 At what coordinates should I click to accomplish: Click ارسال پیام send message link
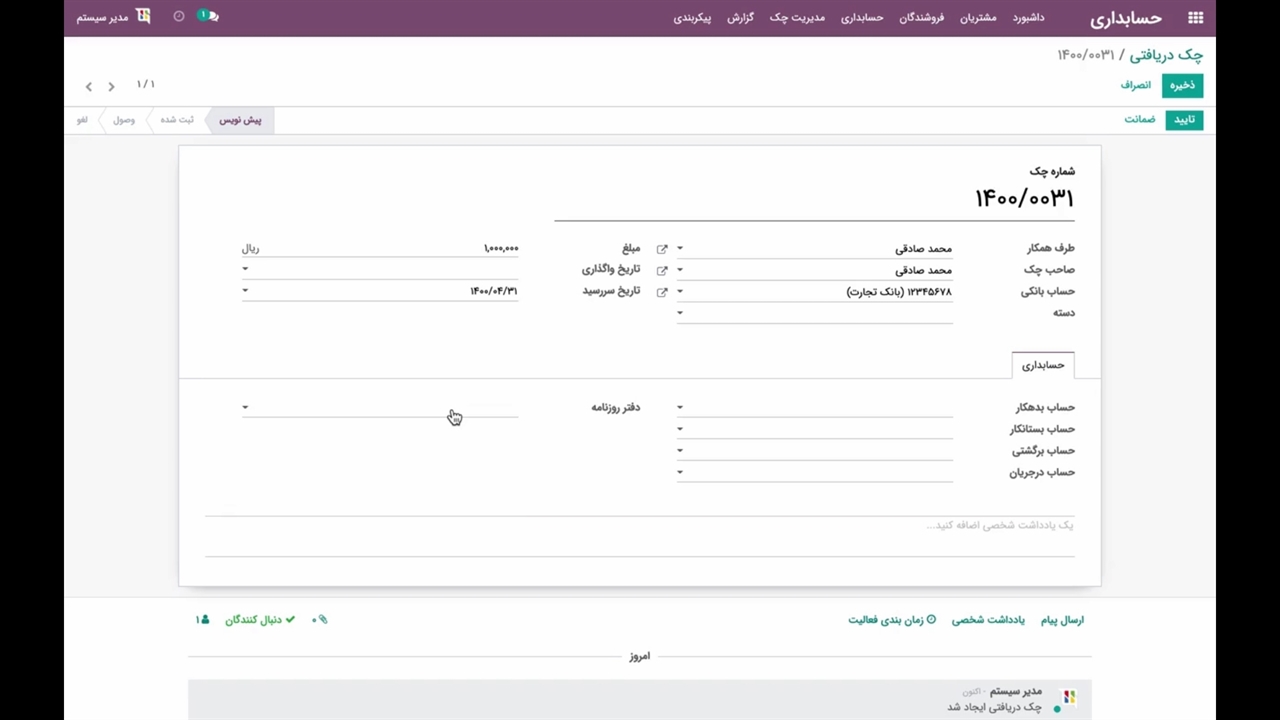1062,620
